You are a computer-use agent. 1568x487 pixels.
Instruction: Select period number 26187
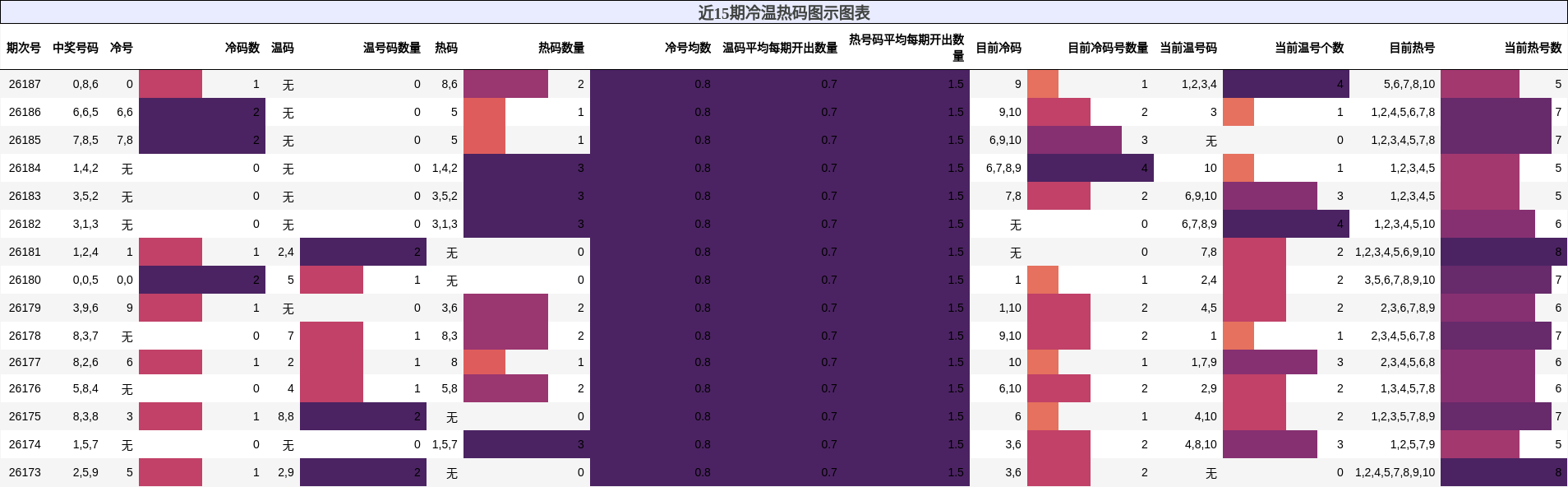click(25, 84)
